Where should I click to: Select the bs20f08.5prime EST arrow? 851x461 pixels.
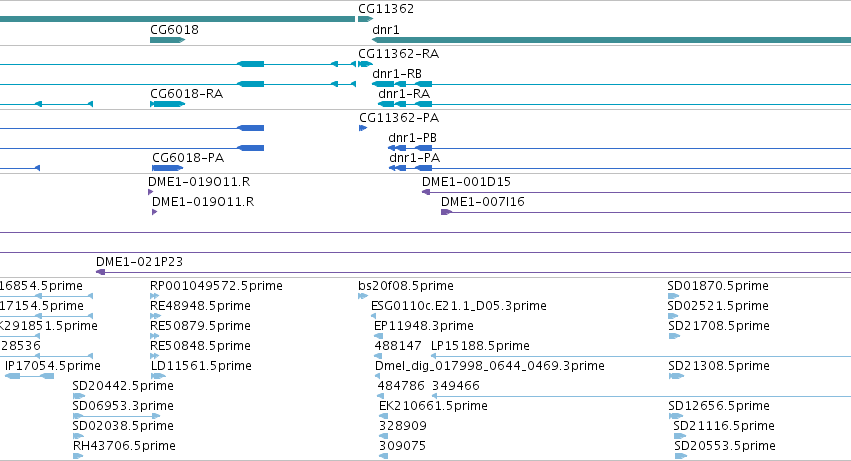(x=363, y=296)
